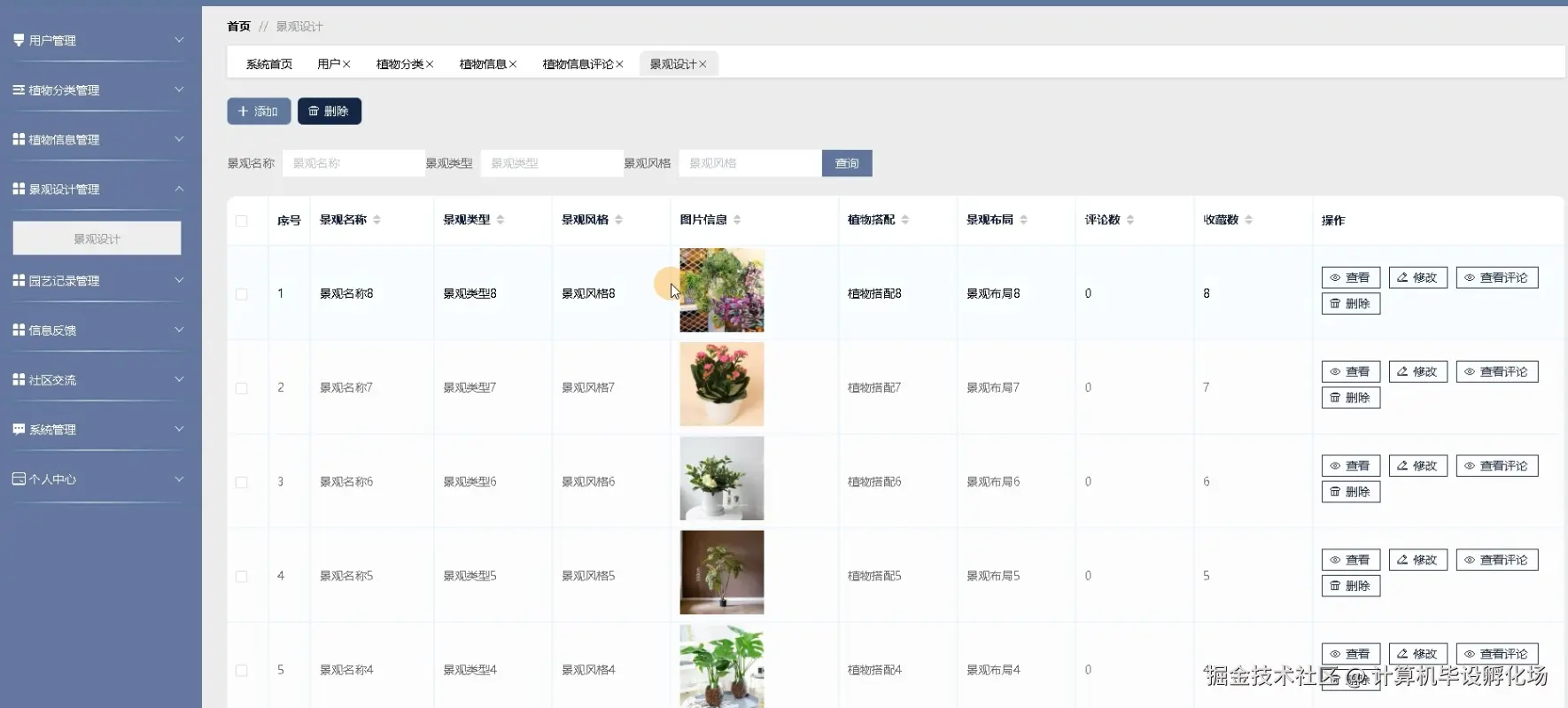Click the top 删除 bulk delete button

tap(330, 111)
